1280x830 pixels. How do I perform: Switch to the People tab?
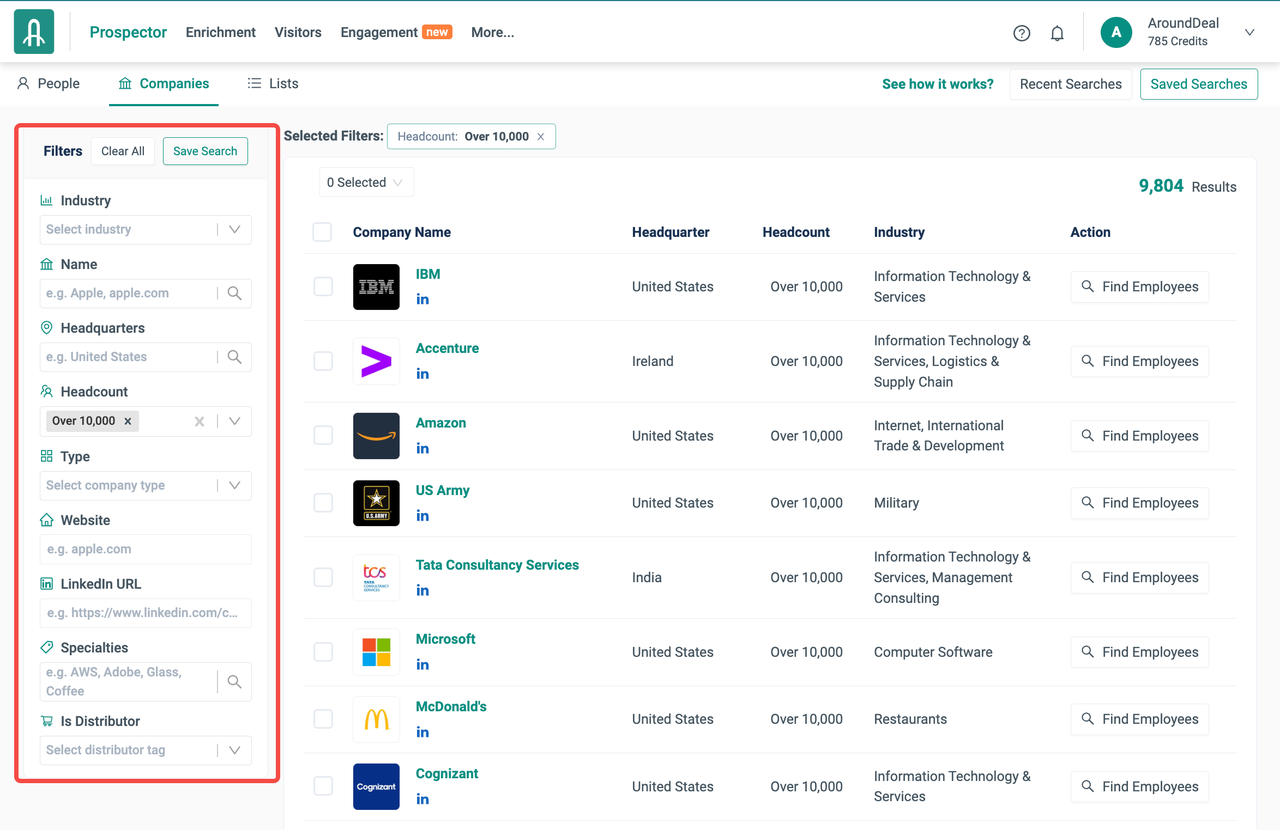[48, 84]
